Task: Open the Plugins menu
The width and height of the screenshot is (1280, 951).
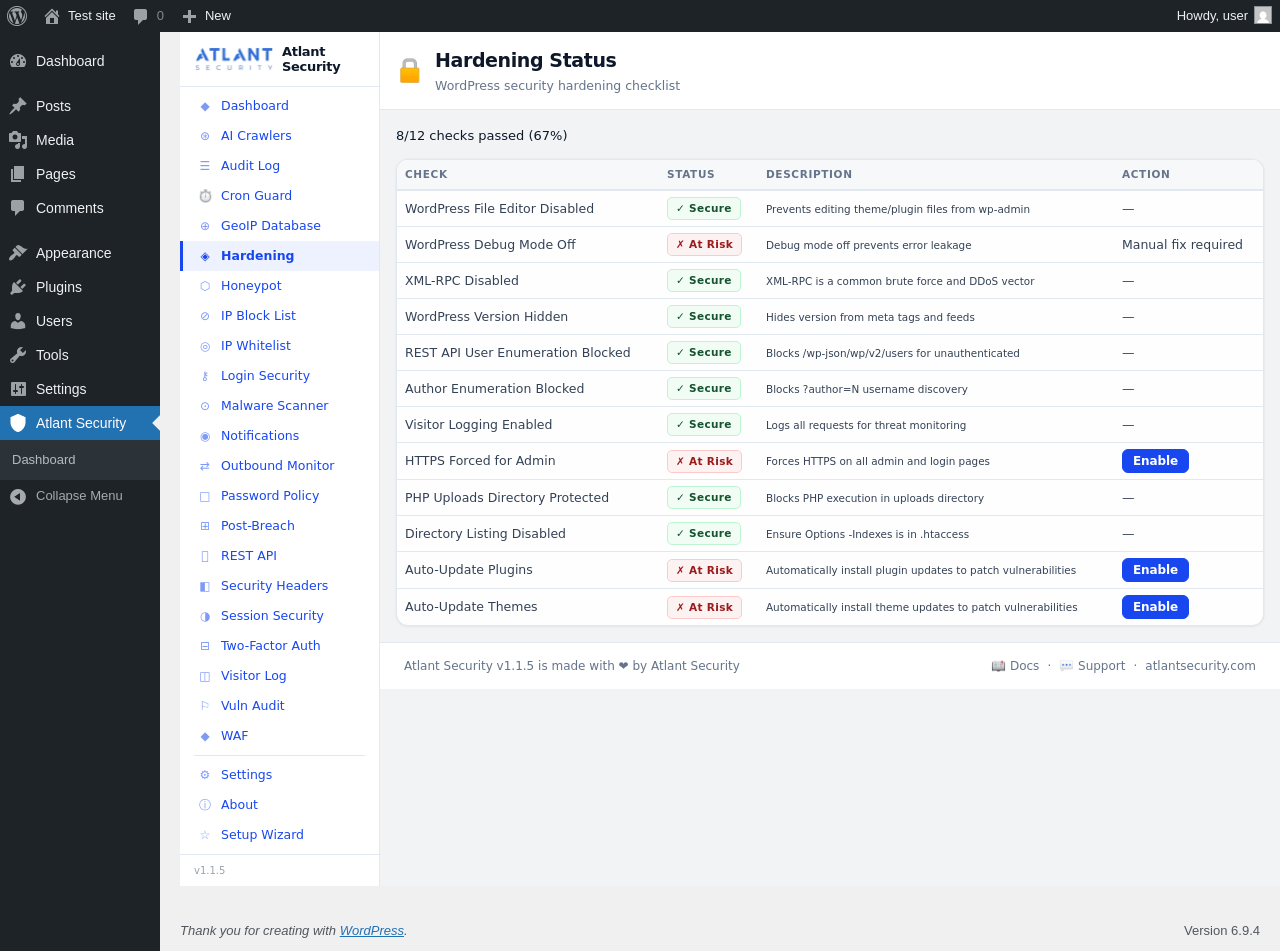Action: pyautogui.click(x=80, y=287)
